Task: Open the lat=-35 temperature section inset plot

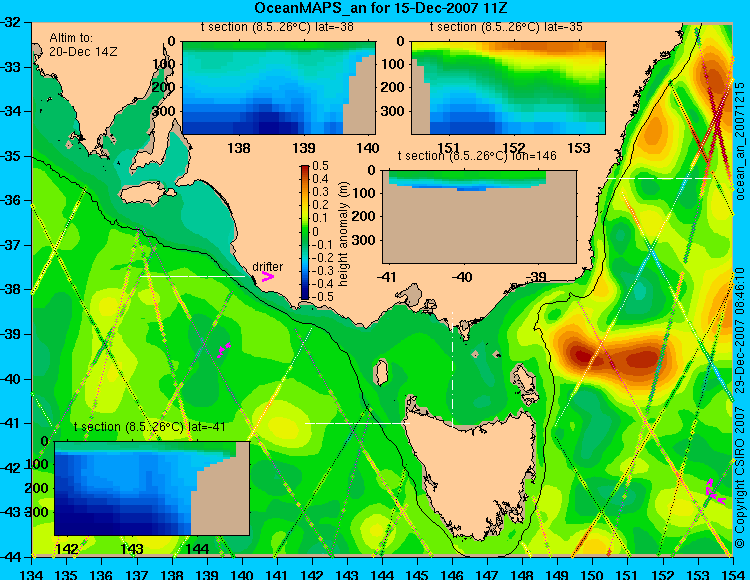Action: tap(508, 88)
